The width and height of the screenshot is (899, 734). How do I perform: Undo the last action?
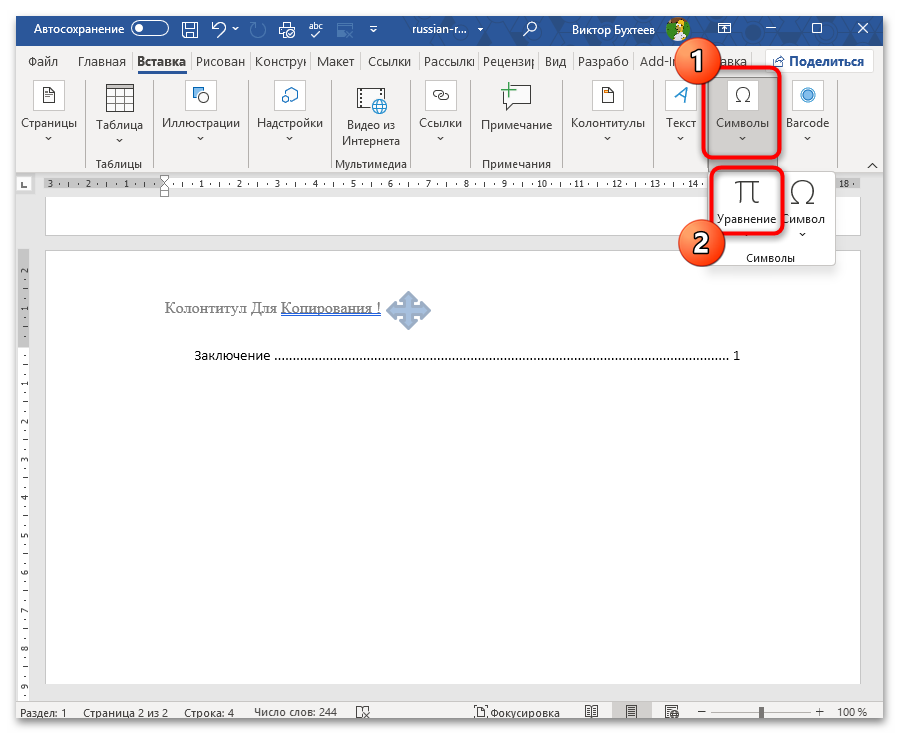218,29
